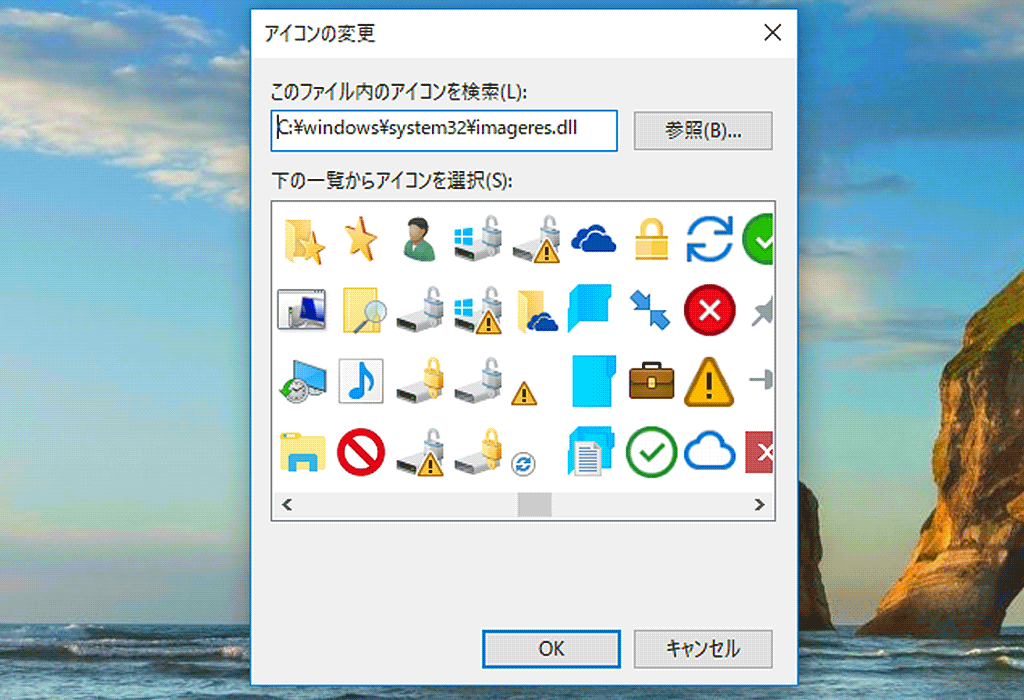Pick the red prohibited sign icon
1024x700 pixels.
tap(360, 451)
